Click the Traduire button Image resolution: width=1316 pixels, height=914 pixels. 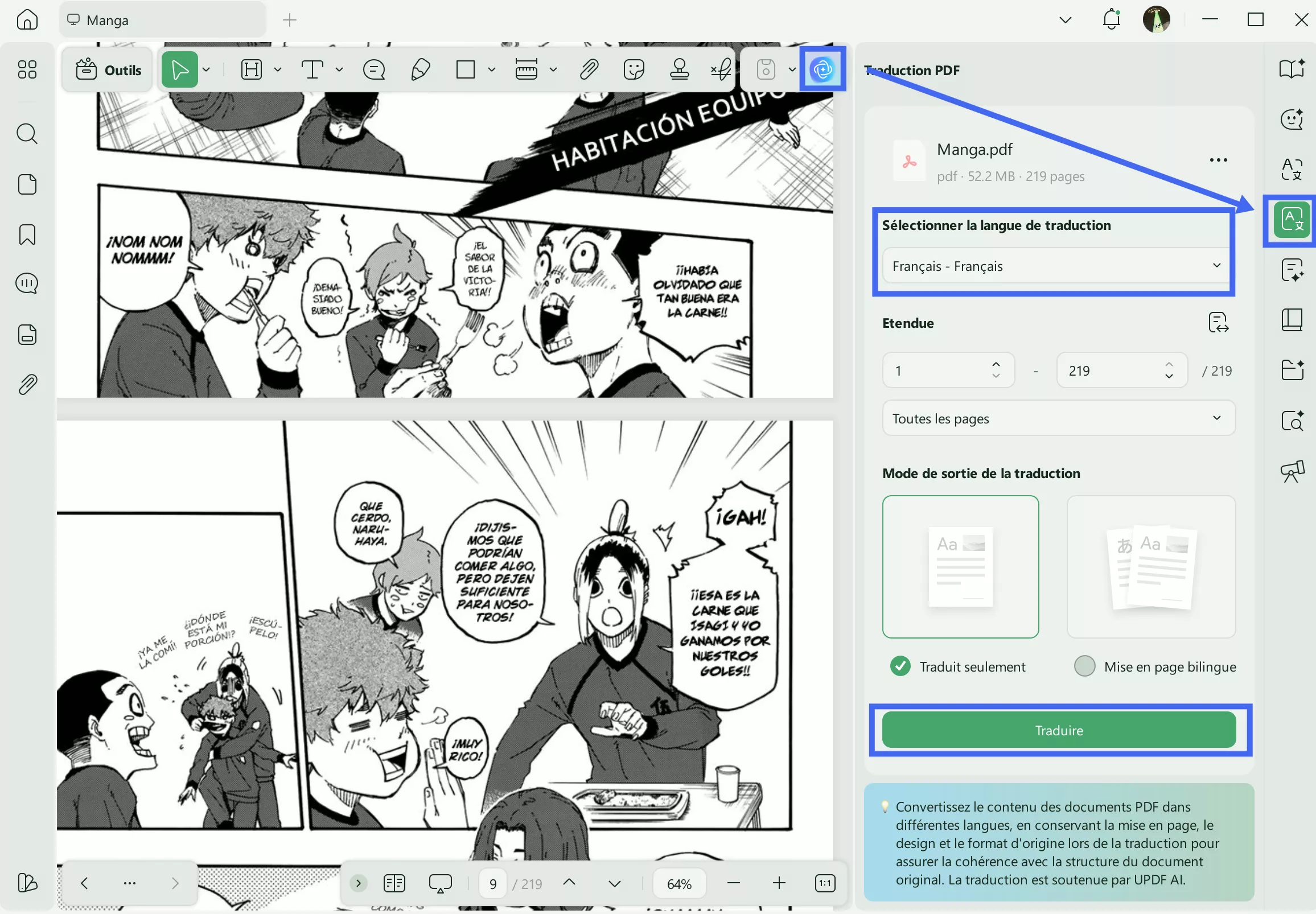click(x=1058, y=730)
